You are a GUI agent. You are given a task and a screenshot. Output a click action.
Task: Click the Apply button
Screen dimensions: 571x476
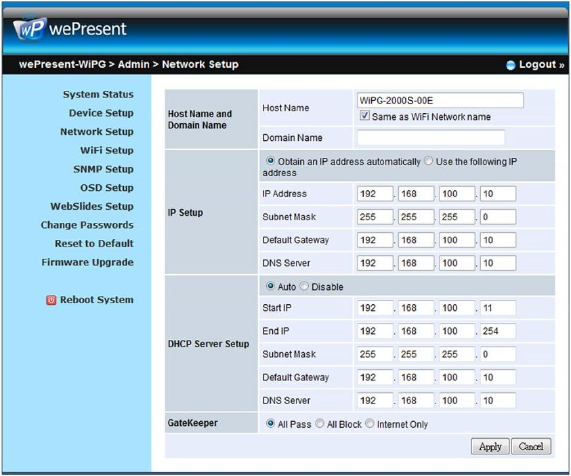(490, 447)
